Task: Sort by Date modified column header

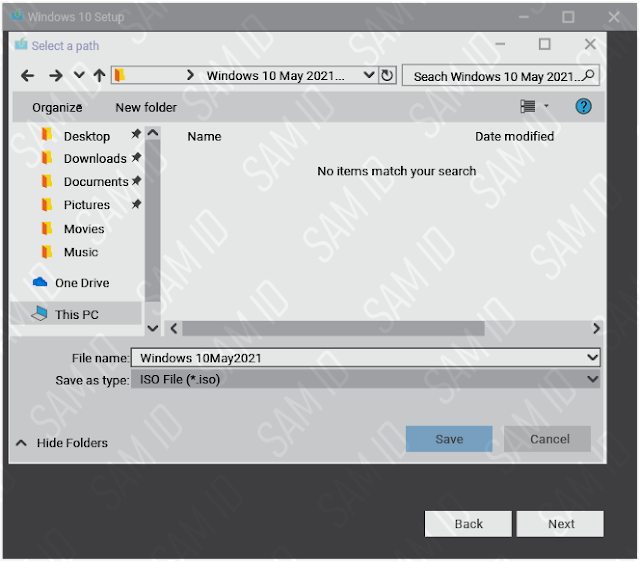Action: [514, 136]
